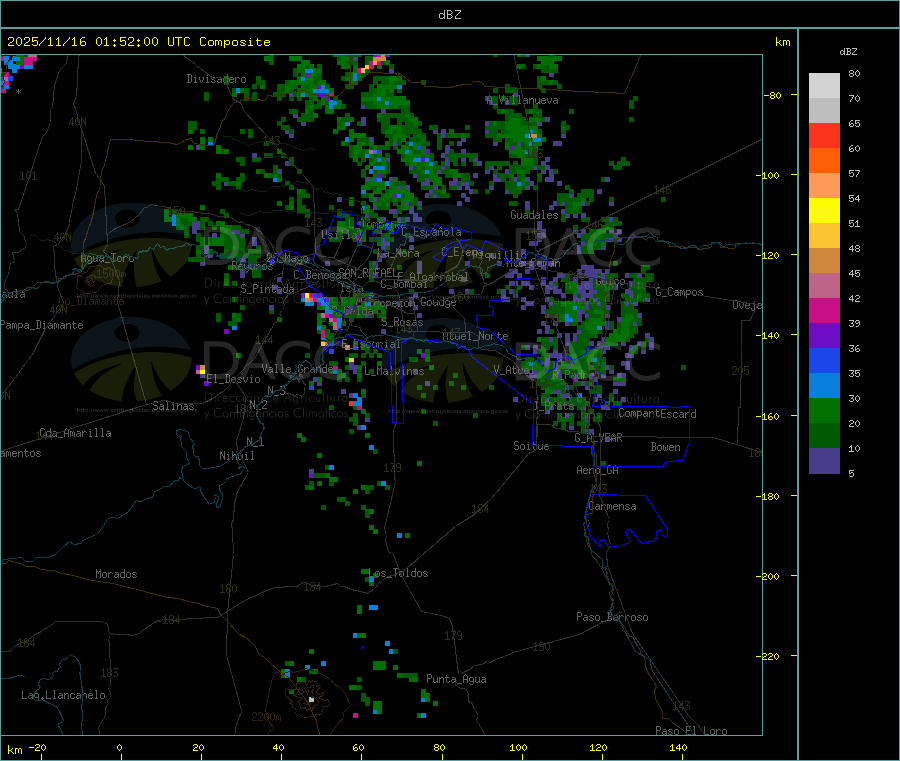Viewport: 900px width, 761px height.
Task: Click the magenta 39 dBZ legend swatch
Action: 824,310
